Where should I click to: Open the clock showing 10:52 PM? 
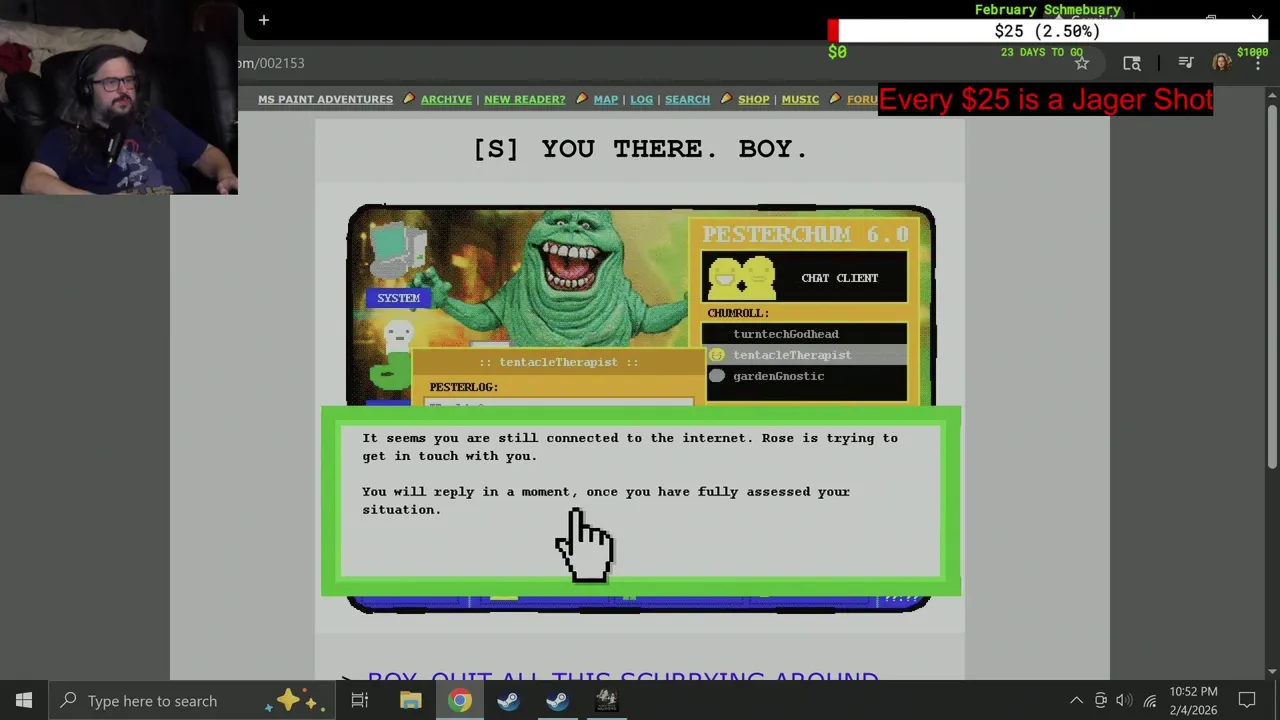click(x=1193, y=701)
